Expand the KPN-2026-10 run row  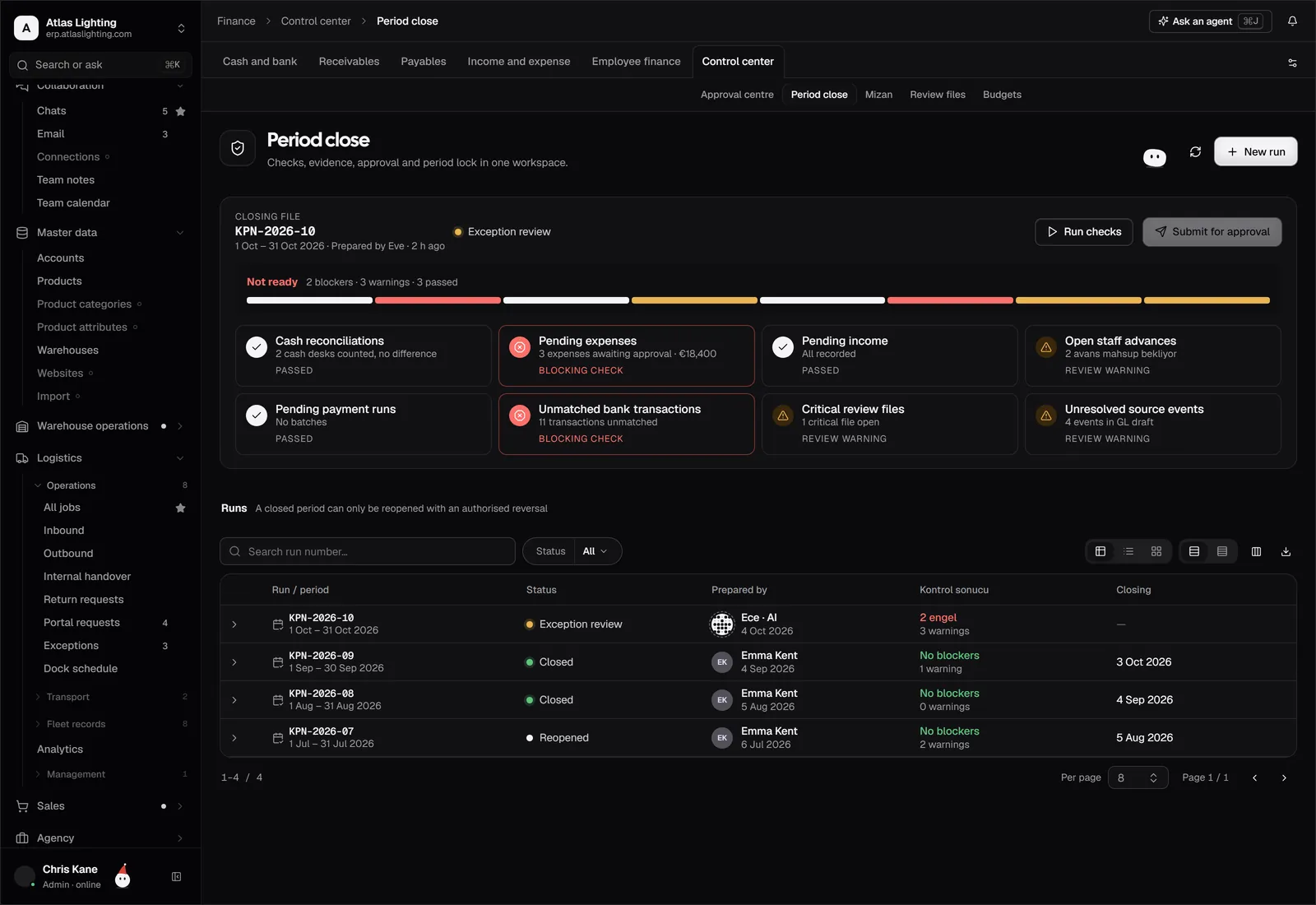click(234, 624)
